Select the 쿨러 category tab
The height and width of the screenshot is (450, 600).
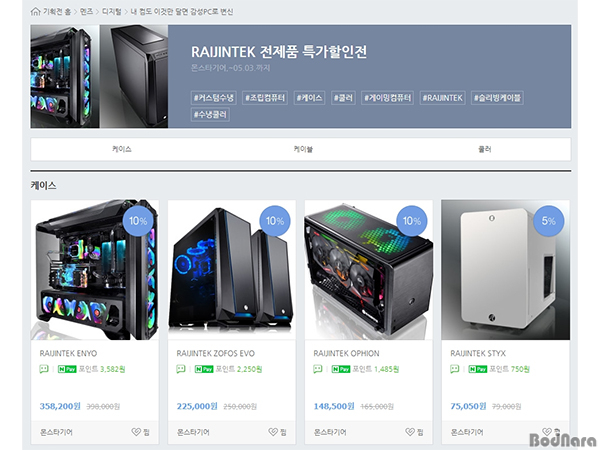pyautogui.click(x=484, y=149)
